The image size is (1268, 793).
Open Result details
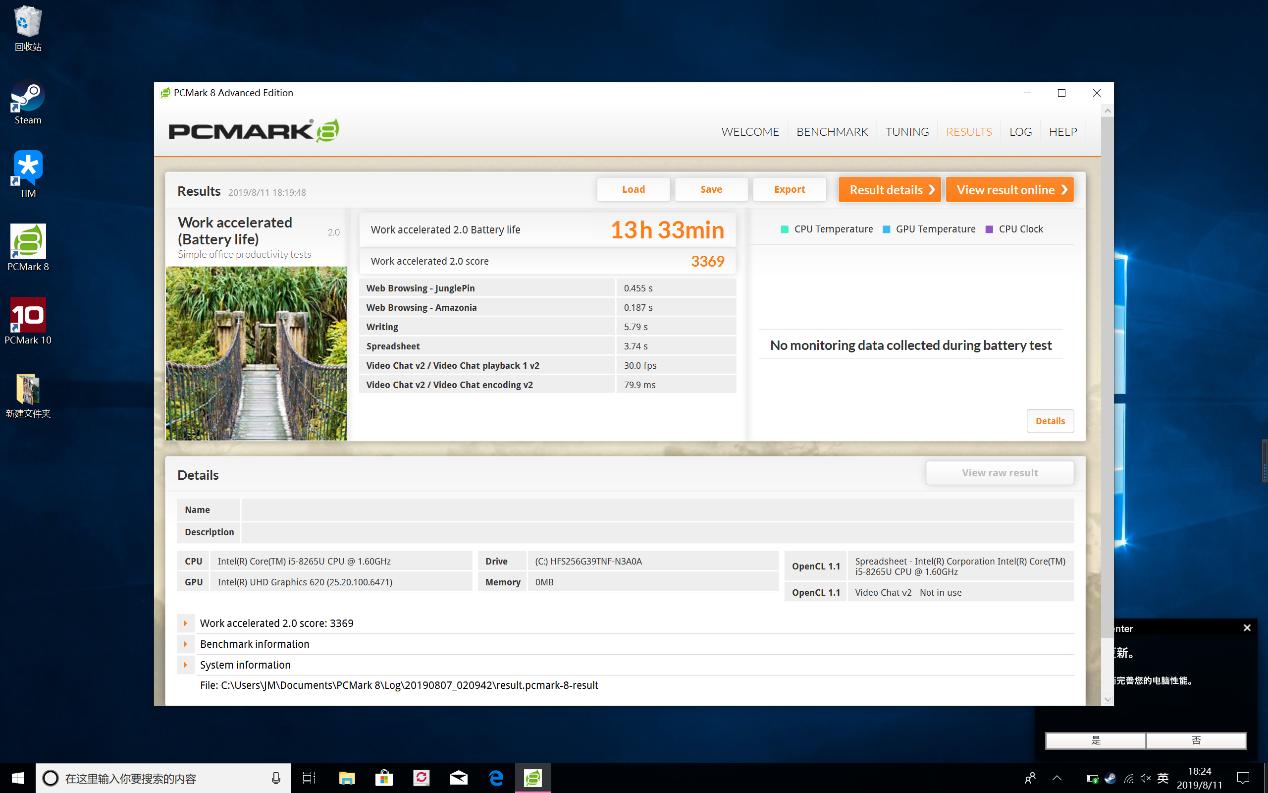click(x=889, y=189)
